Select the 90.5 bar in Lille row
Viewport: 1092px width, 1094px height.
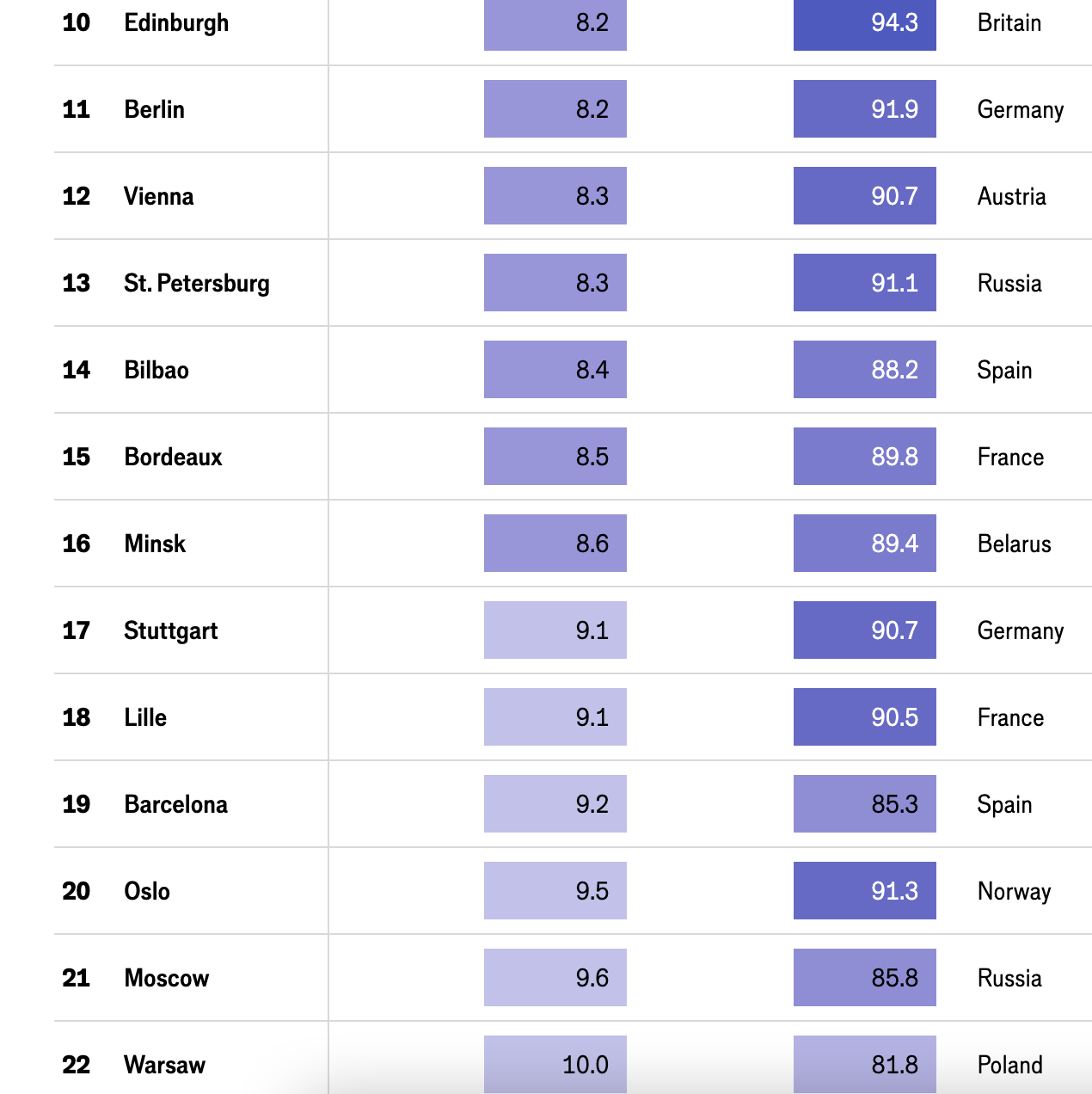864,717
